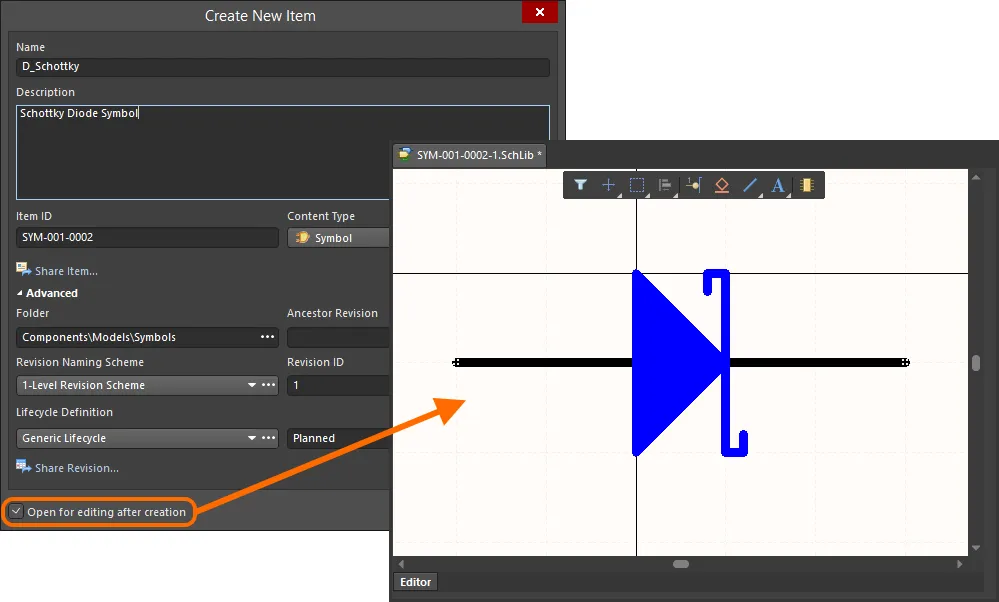Select the Place Pin tool
The height and width of the screenshot is (602, 999).
point(693,185)
